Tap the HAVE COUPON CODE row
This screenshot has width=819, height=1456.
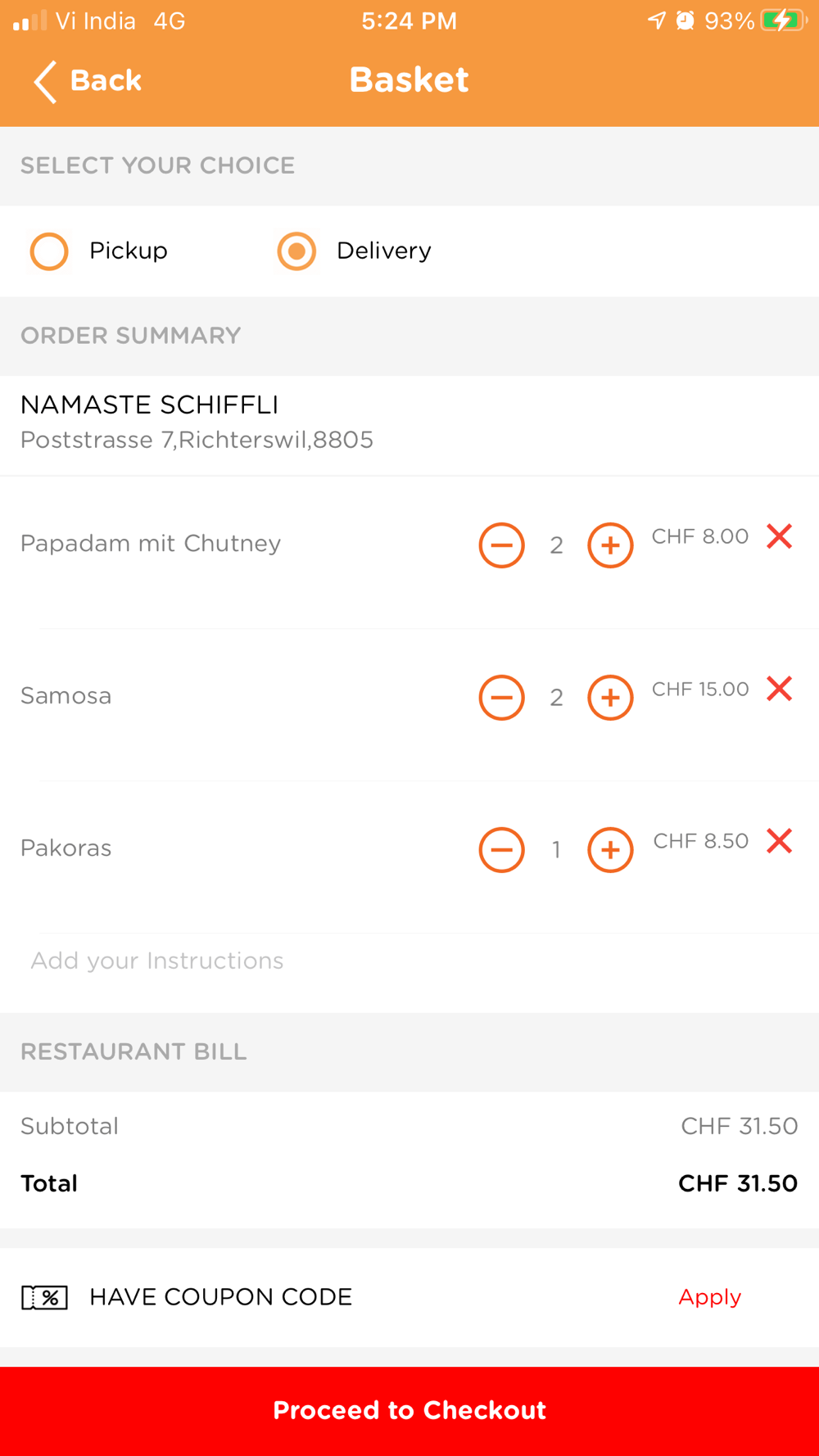click(x=409, y=1297)
